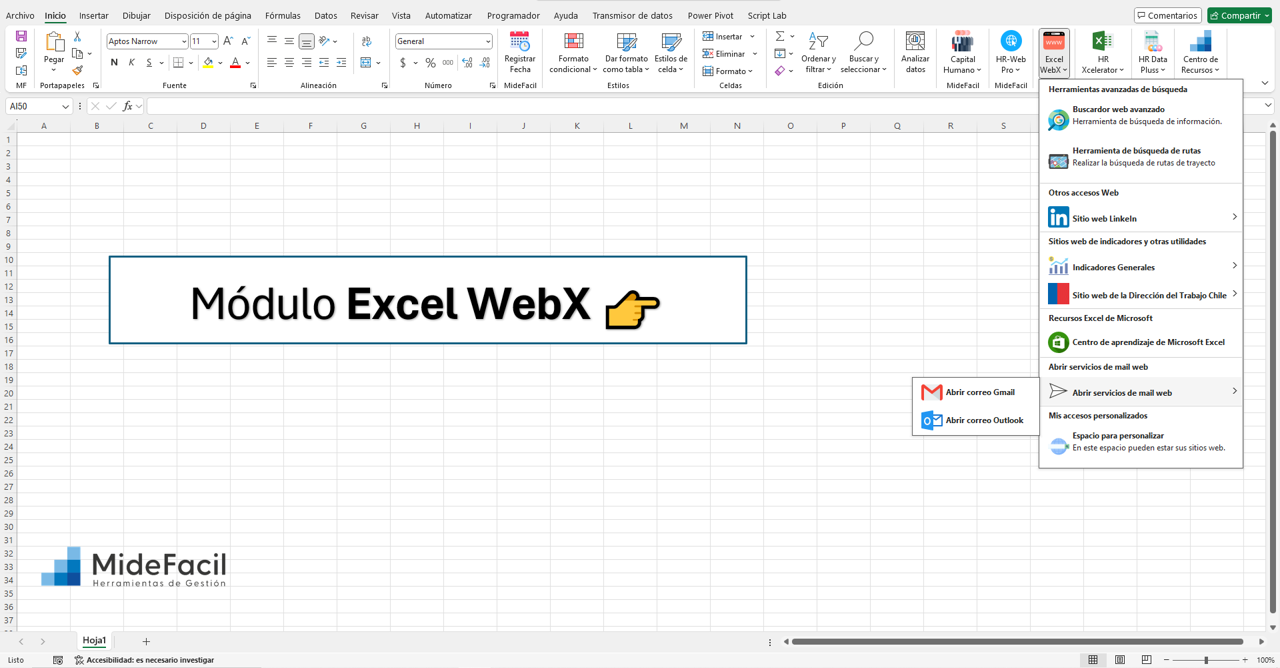Image resolution: width=1280 pixels, height=668 pixels.
Task: Click the Compartir button
Action: pos(1239,15)
